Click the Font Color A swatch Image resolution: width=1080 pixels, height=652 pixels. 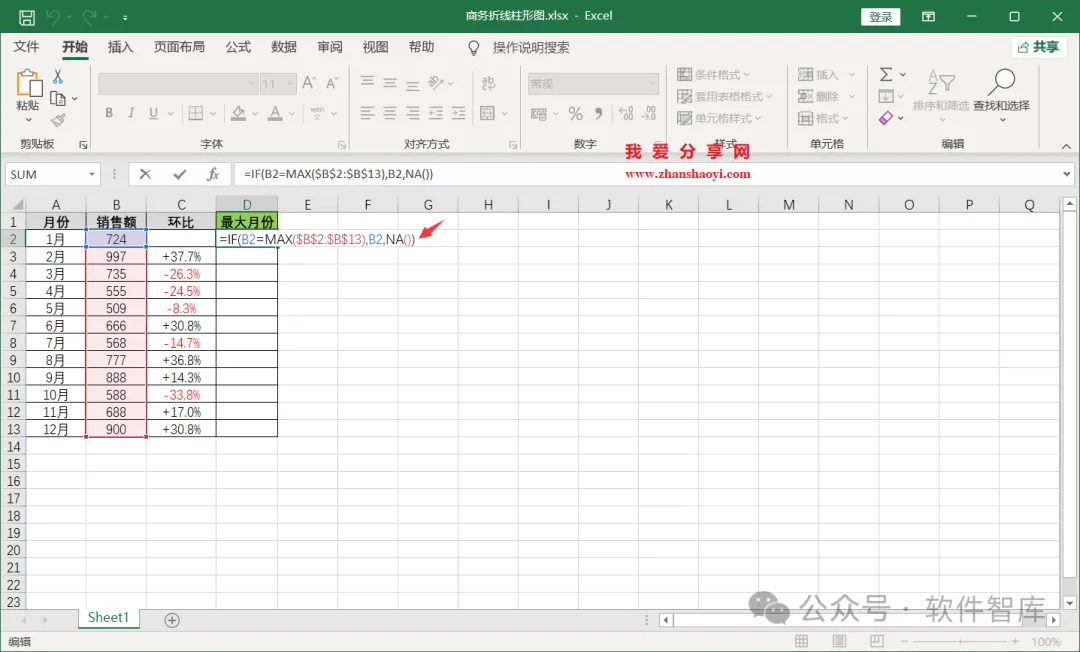tap(275, 113)
